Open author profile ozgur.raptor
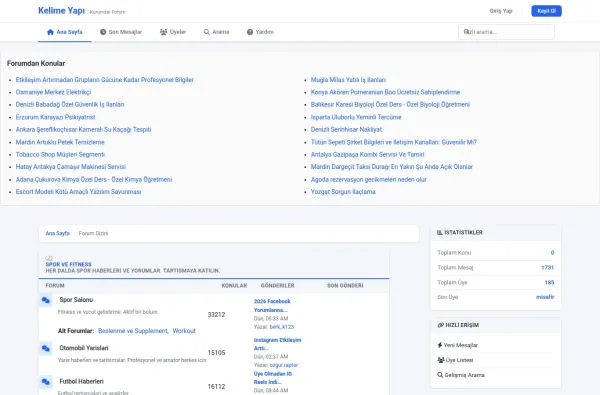 pos(284,365)
